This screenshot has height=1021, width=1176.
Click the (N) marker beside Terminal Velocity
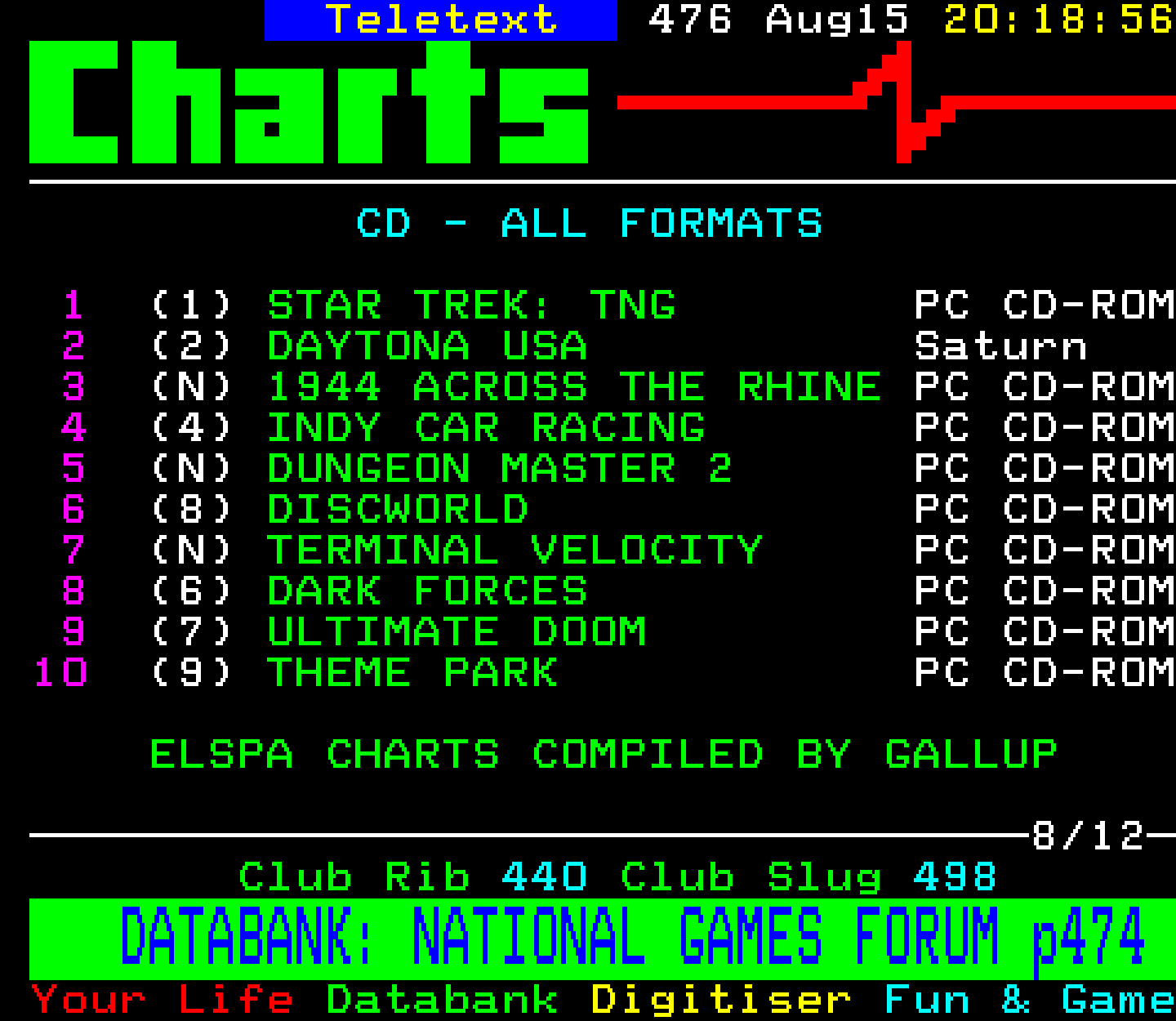(192, 551)
